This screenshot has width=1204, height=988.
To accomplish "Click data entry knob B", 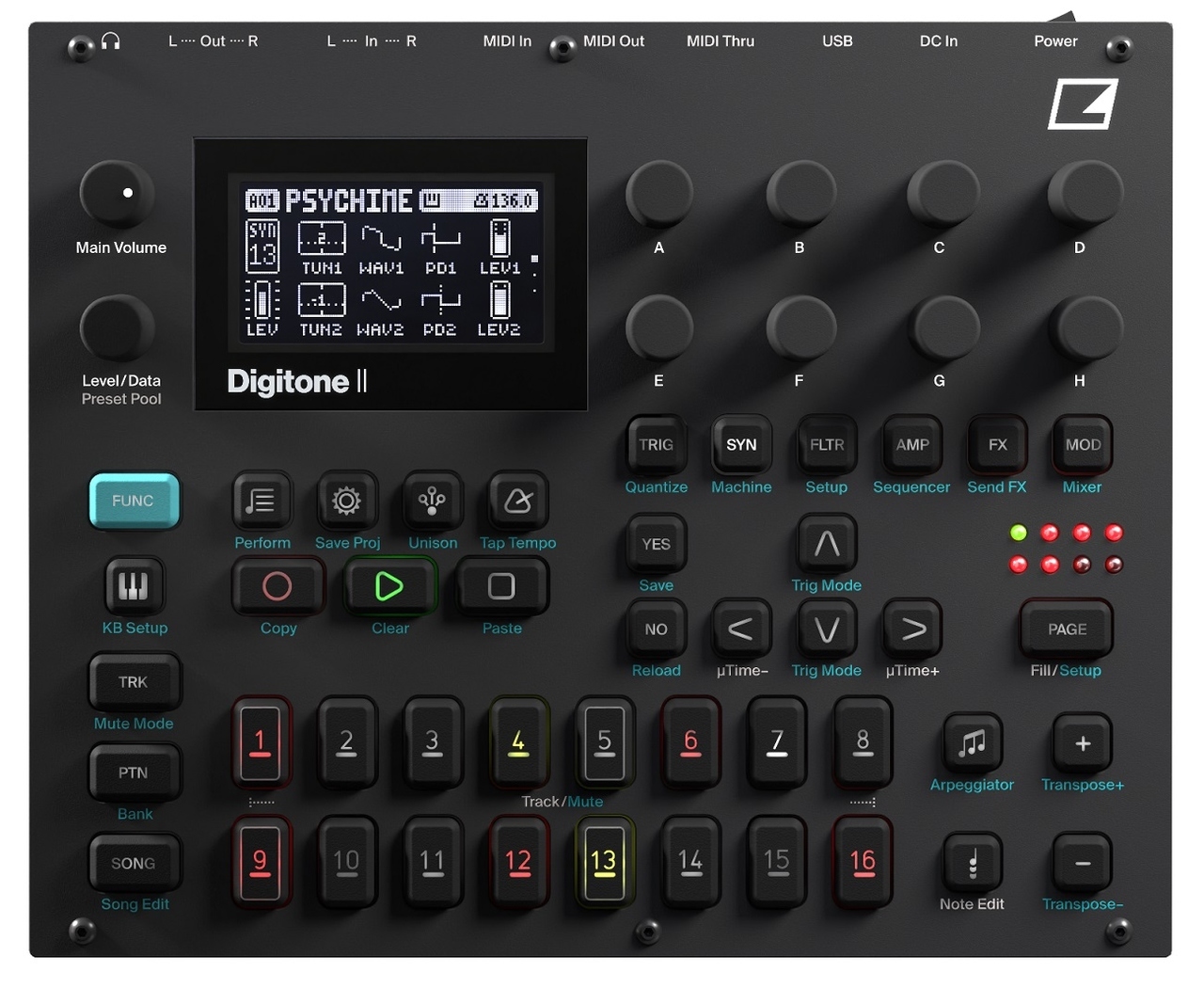I will click(x=800, y=194).
